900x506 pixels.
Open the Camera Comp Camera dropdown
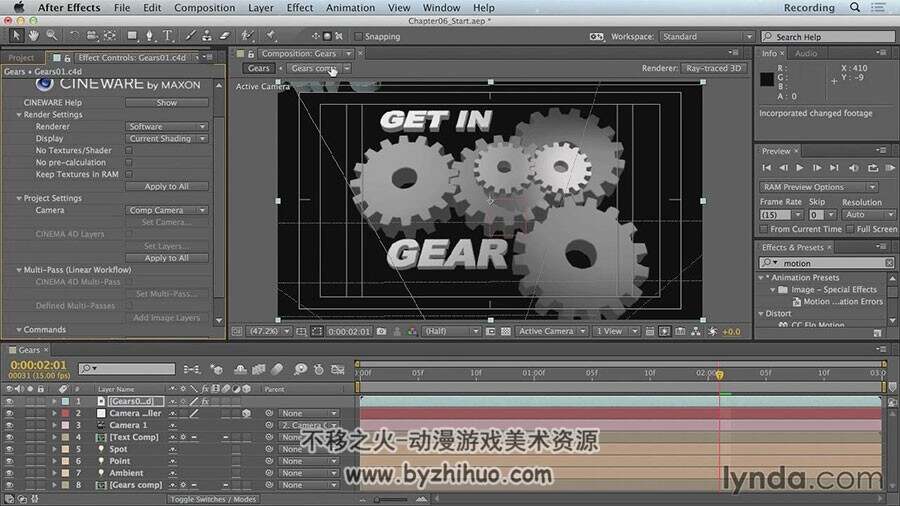click(x=166, y=210)
